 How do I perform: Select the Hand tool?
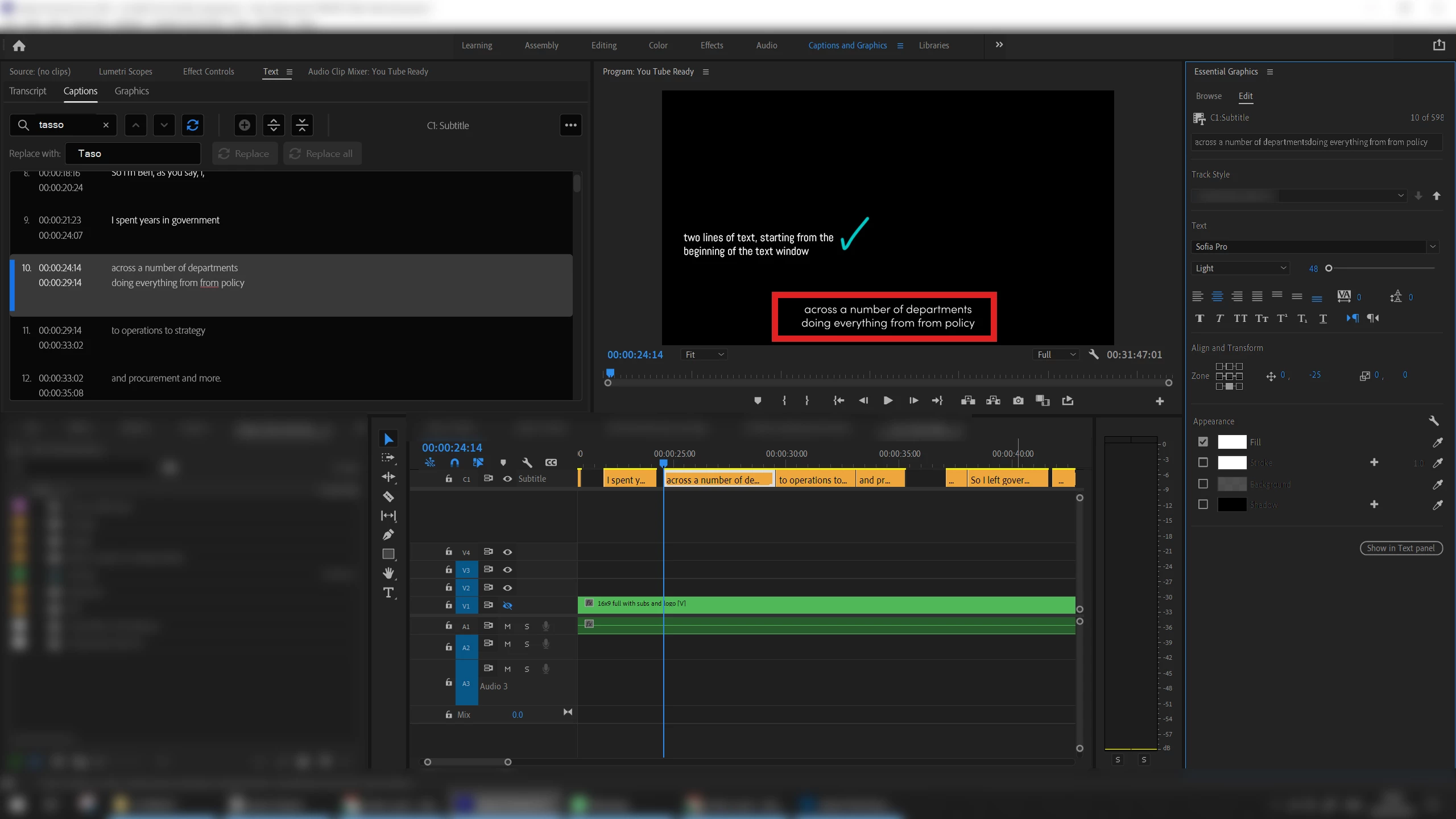(388, 573)
